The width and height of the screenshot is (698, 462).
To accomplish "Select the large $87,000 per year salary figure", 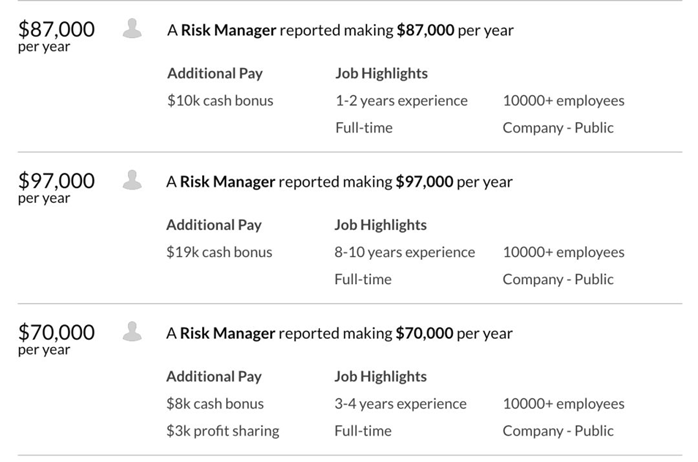I will click(57, 30).
